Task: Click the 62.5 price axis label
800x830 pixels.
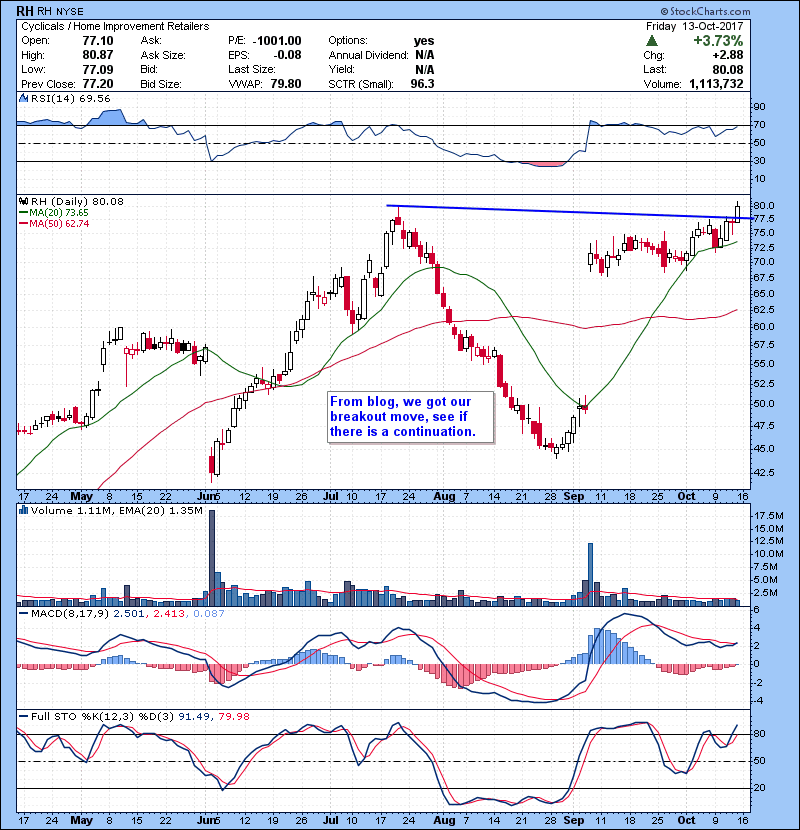Action: coord(764,310)
